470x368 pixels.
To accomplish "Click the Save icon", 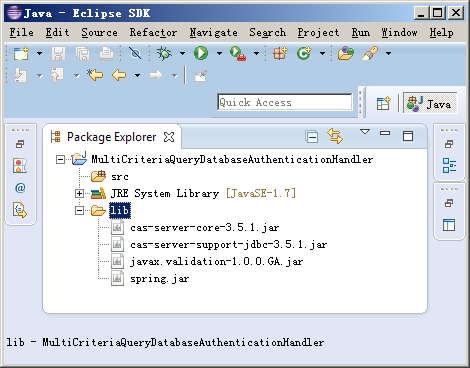I will tap(58, 53).
